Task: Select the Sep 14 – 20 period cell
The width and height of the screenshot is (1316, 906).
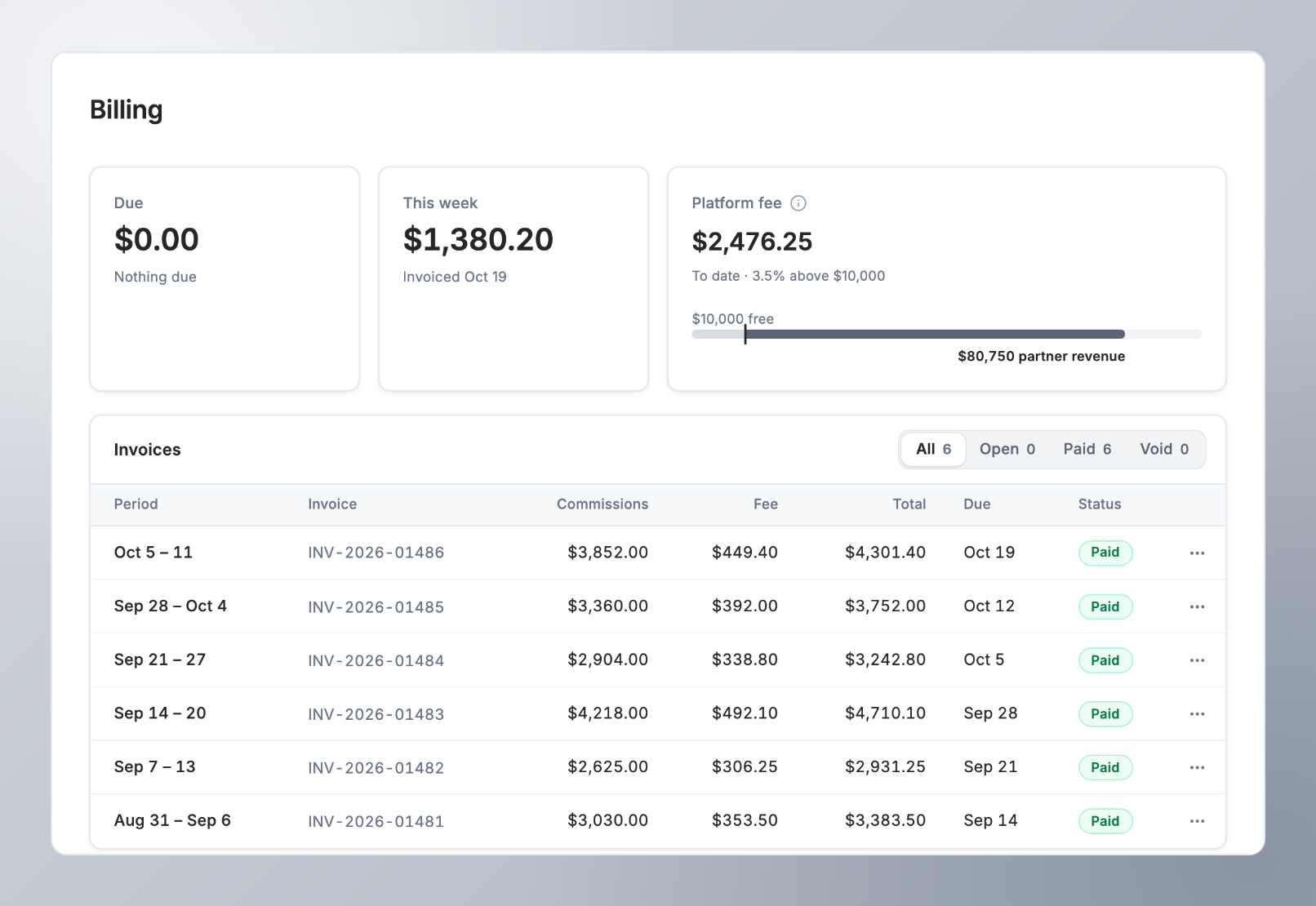Action: pyautogui.click(x=160, y=713)
